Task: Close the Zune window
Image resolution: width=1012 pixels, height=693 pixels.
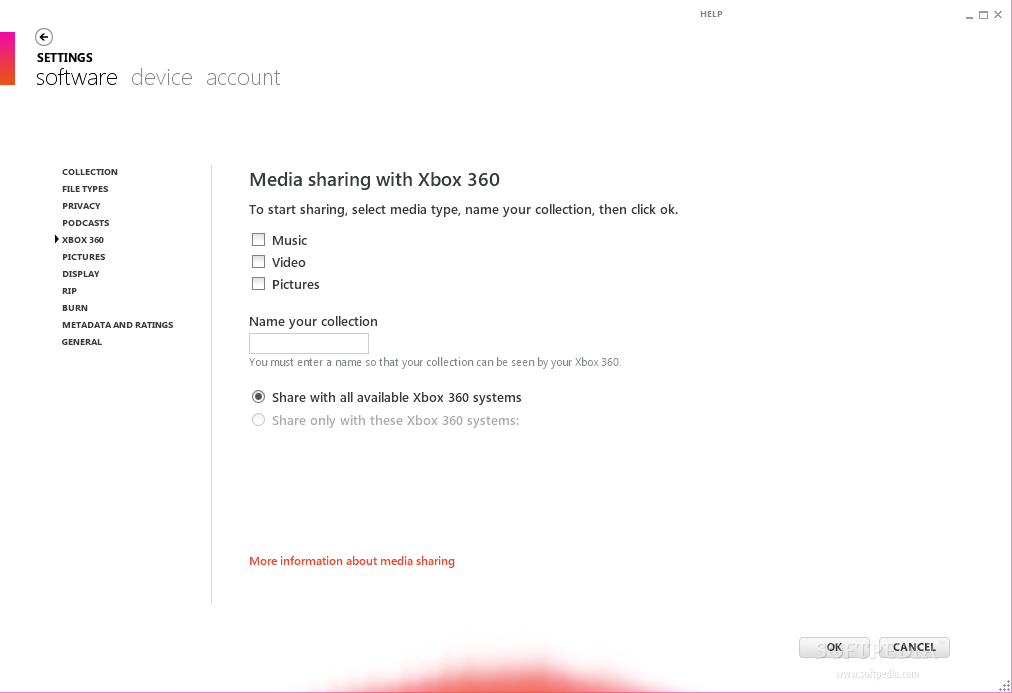Action: 998,15
